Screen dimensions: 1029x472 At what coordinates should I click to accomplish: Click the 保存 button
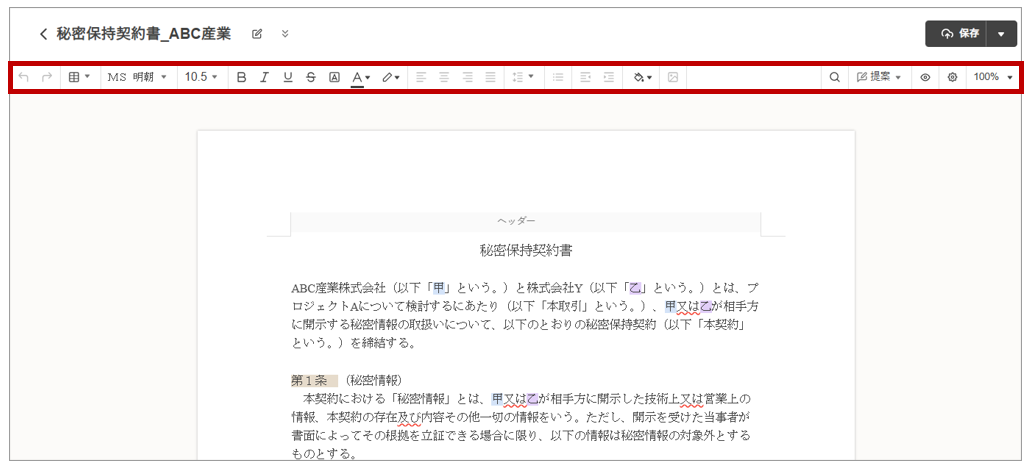[x=957, y=34]
